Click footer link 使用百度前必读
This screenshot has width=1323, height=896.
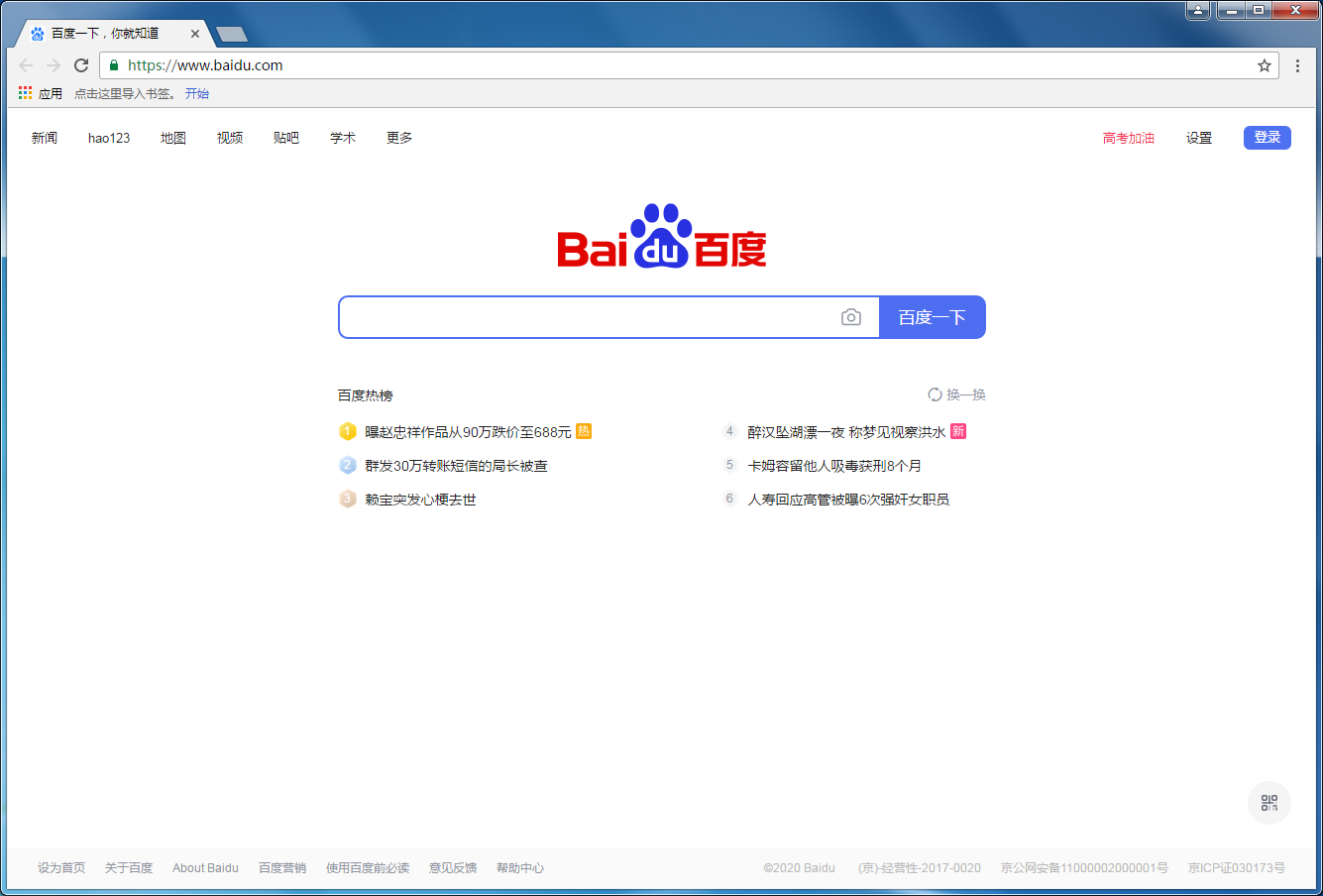click(x=368, y=868)
